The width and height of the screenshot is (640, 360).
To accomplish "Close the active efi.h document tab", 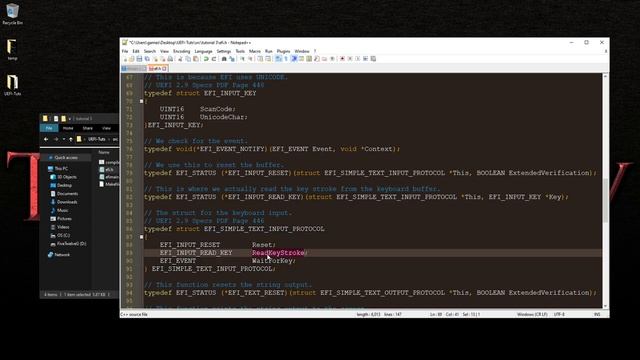I will pos(164,69).
